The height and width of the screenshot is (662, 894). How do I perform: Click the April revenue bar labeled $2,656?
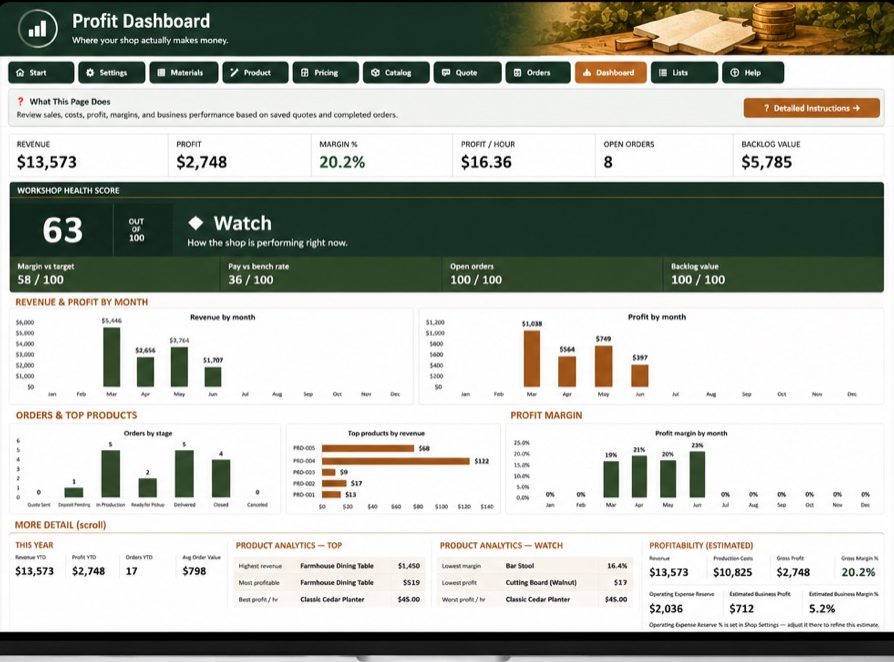click(145, 372)
